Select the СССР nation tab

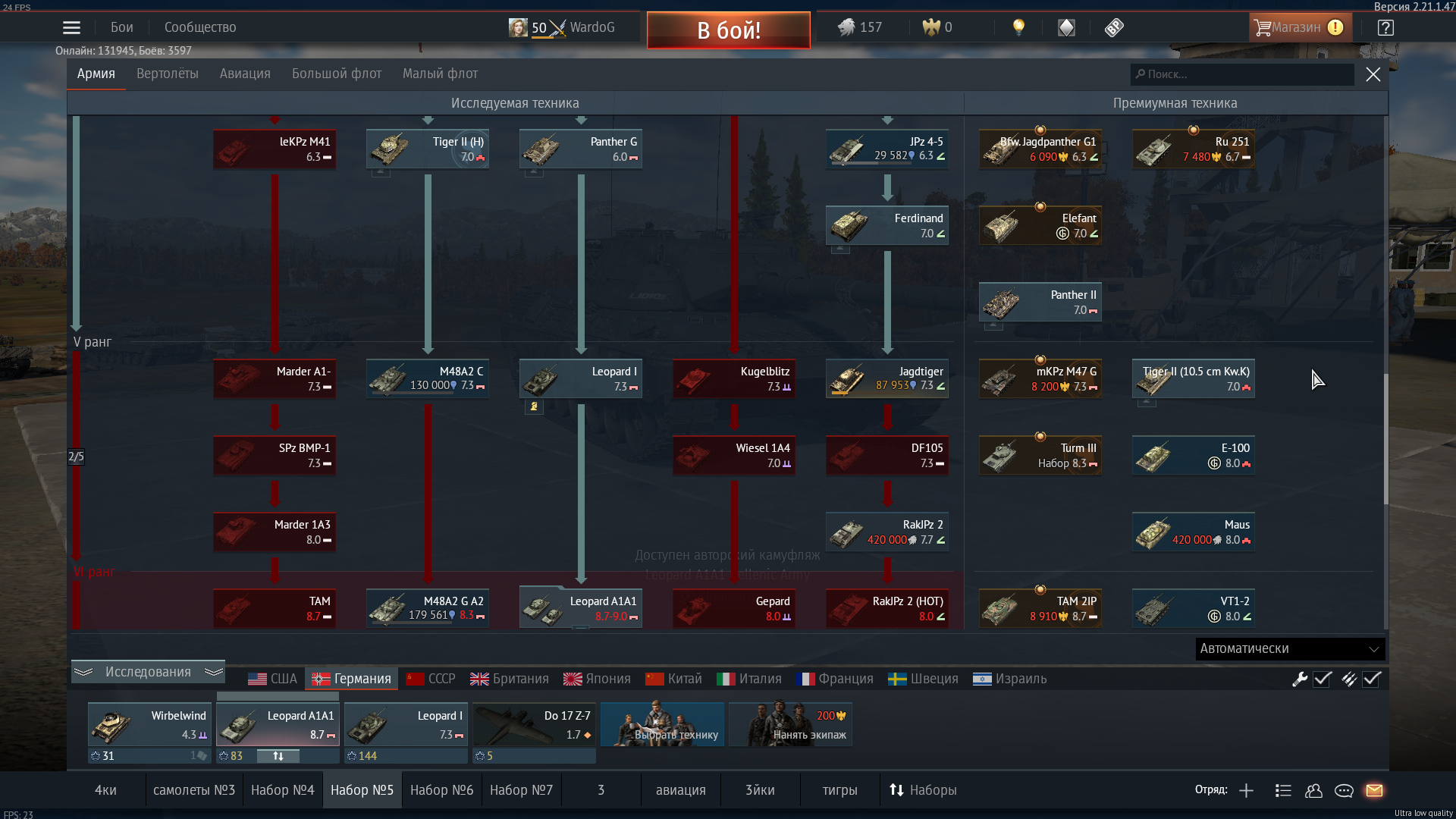point(431,679)
